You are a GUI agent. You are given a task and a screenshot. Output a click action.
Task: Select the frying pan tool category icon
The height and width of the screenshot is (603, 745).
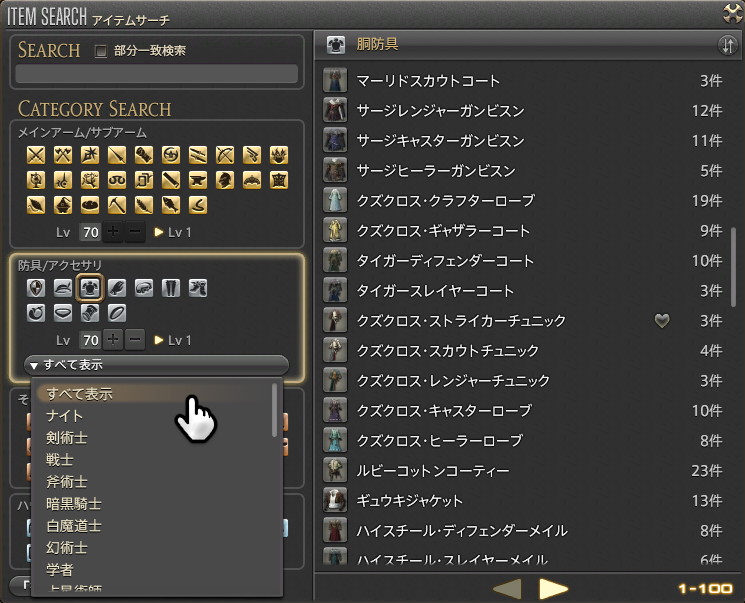[90, 205]
